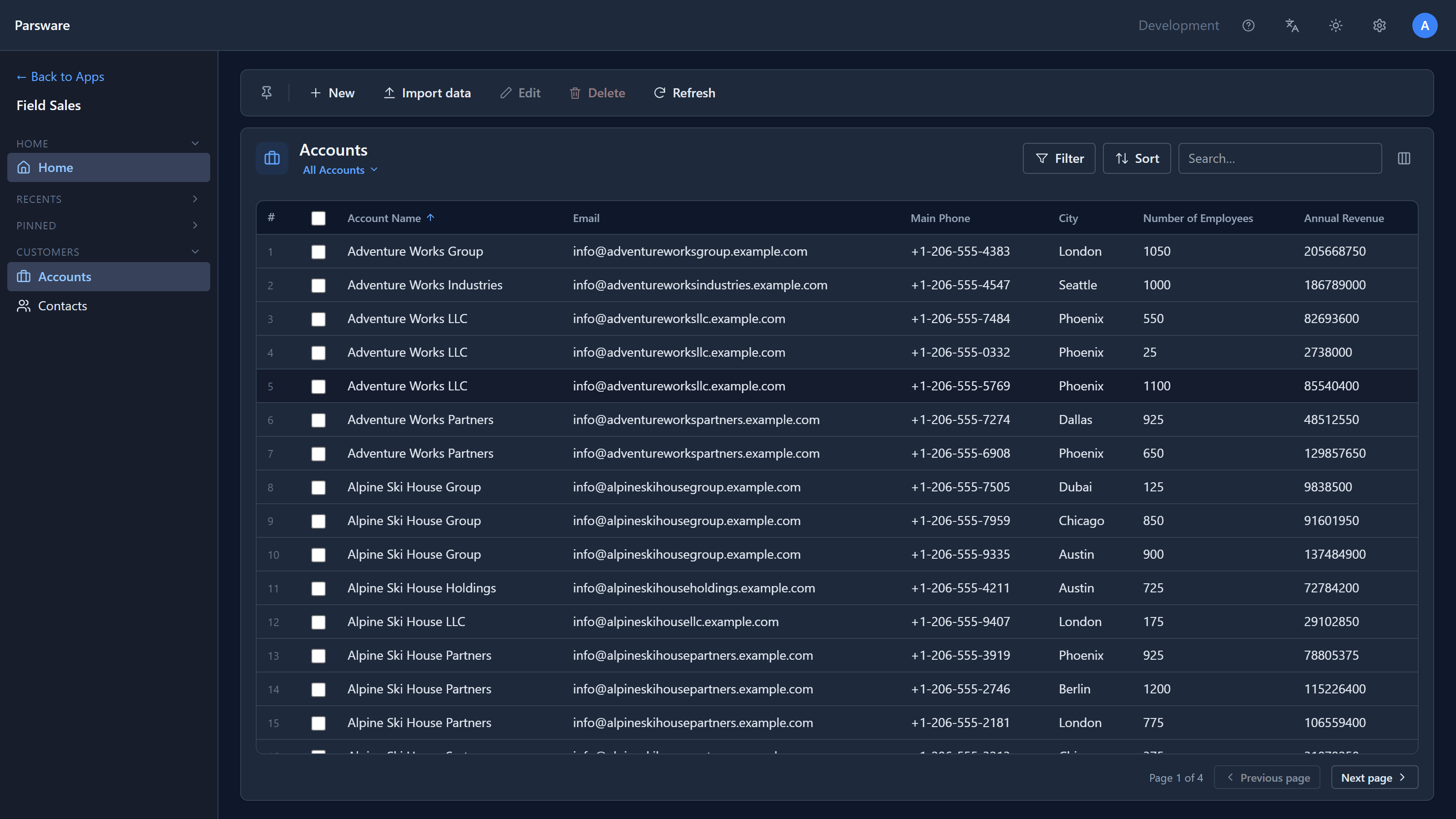The image size is (1456, 819).
Task: Toggle the select-all header checkbox
Action: [x=318, y=218]
